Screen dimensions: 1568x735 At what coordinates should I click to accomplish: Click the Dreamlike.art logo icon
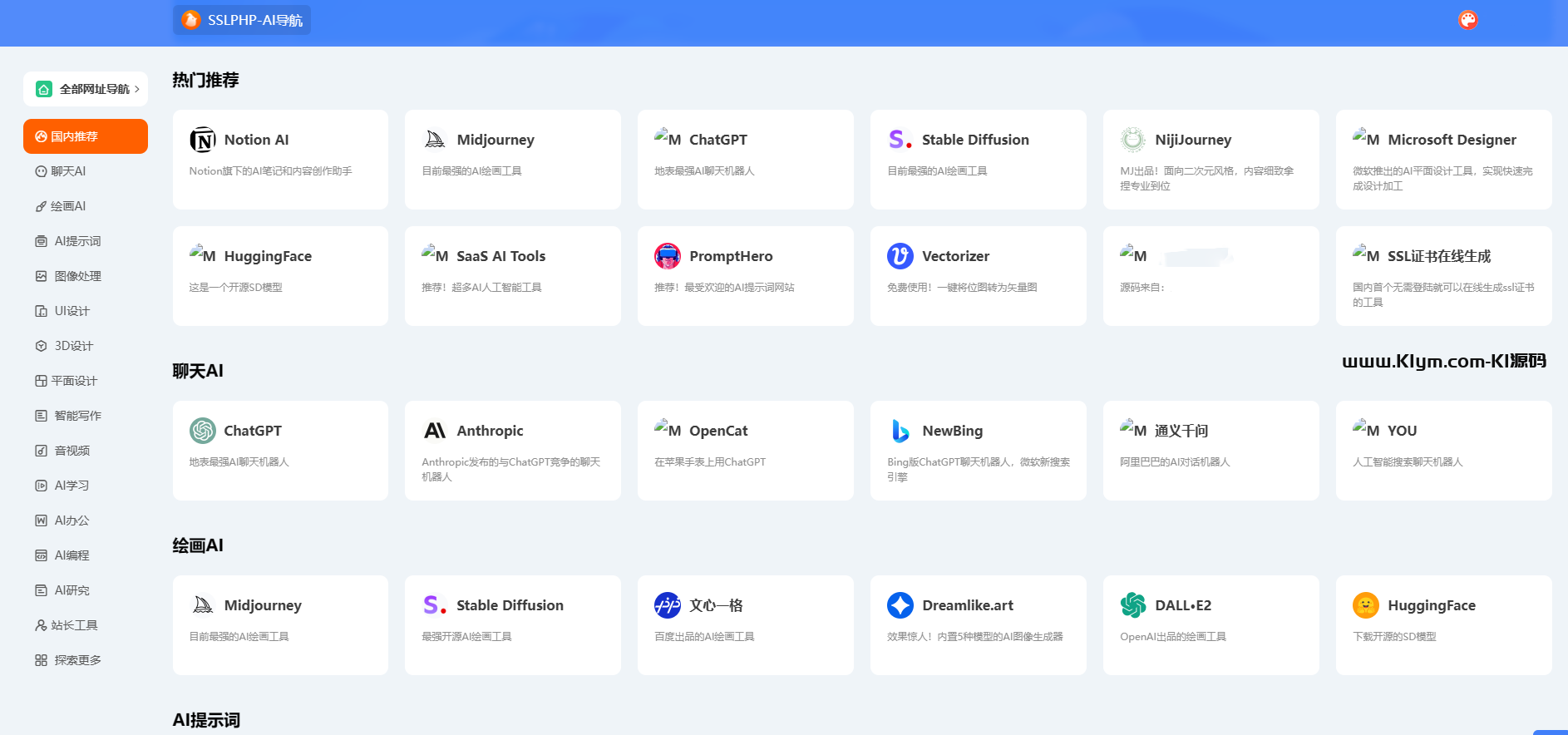point(900,605)
